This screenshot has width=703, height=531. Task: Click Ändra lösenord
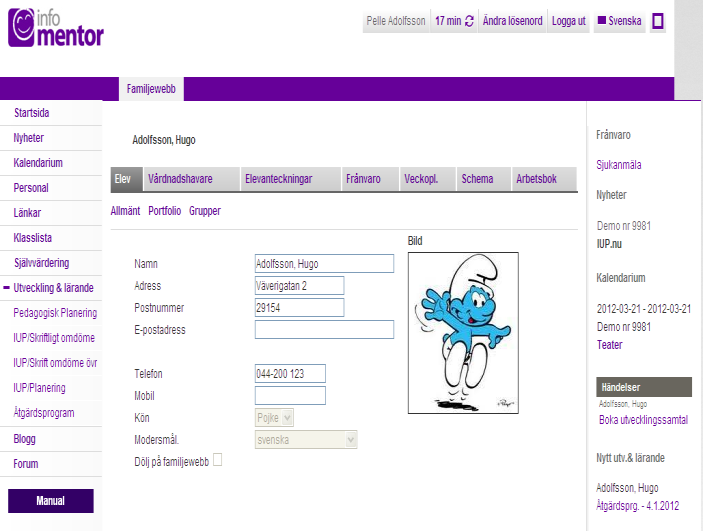(x=512, y=21)
